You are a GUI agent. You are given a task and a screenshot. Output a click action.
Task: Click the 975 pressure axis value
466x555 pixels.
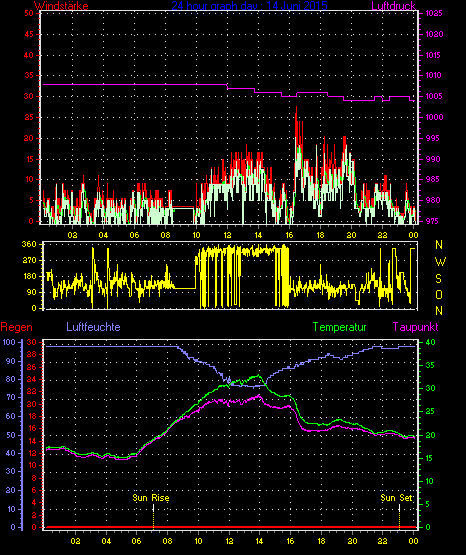[x=432, y=221]
